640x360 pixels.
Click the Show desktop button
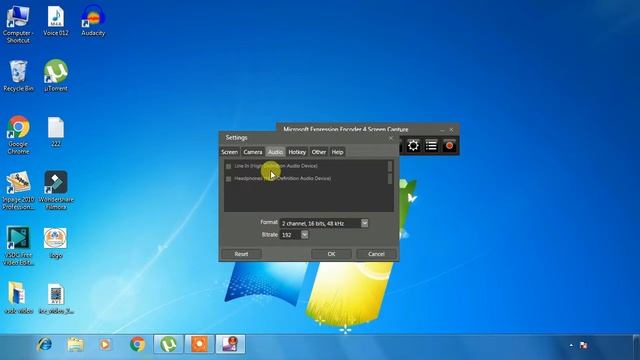(636, 347)
